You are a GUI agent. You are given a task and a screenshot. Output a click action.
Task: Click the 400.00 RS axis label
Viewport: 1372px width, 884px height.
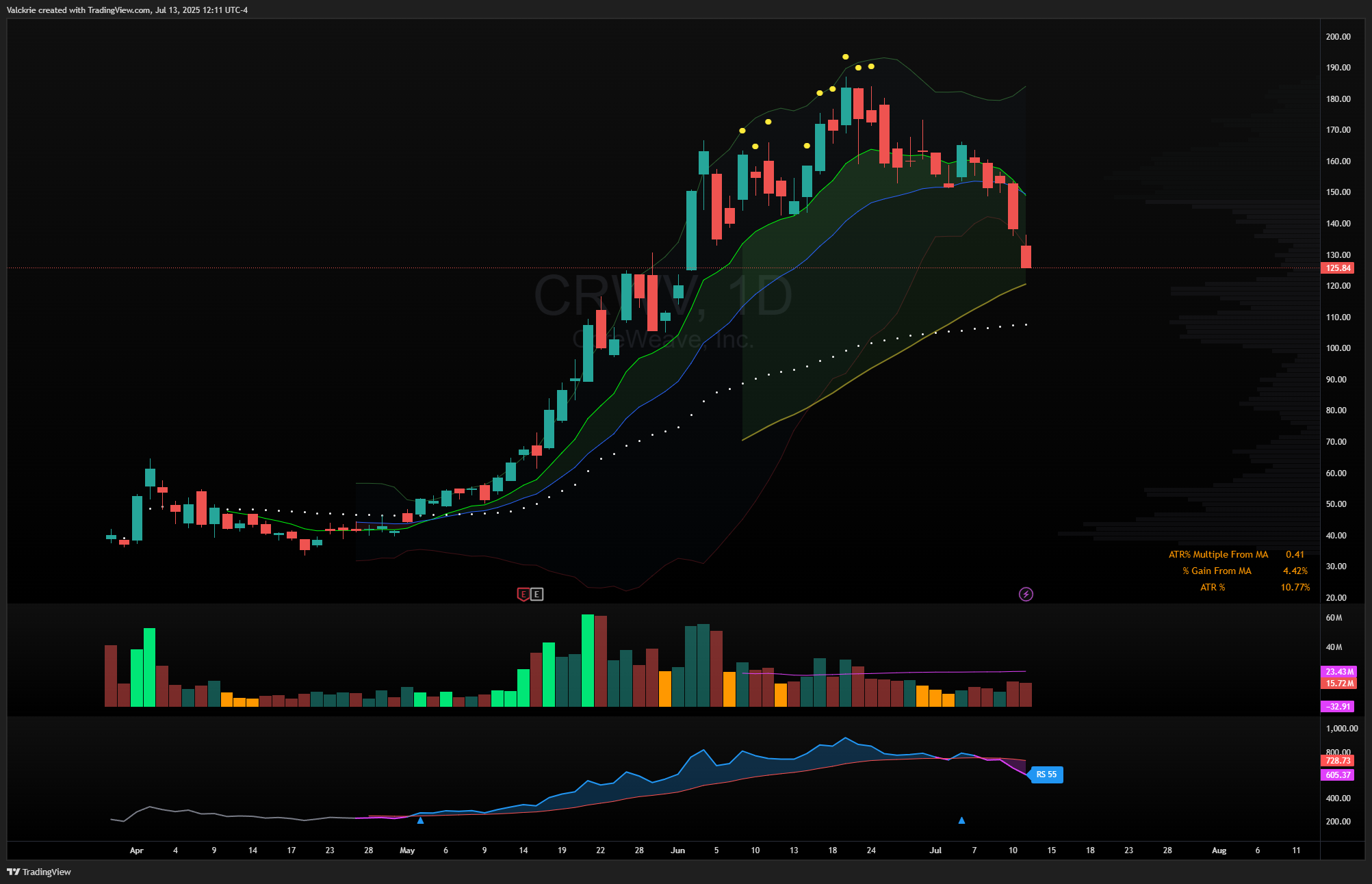pos(1338,798)
